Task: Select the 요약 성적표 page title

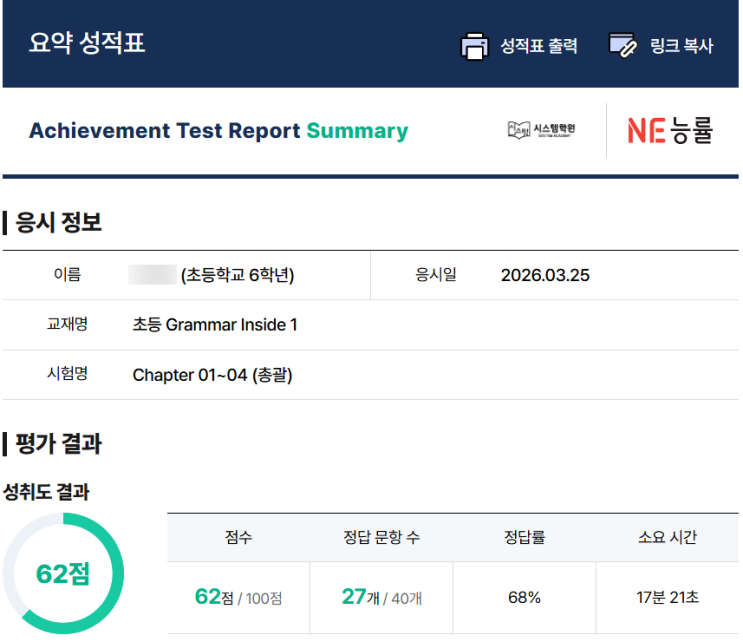Action: click(x=87, y=44)
